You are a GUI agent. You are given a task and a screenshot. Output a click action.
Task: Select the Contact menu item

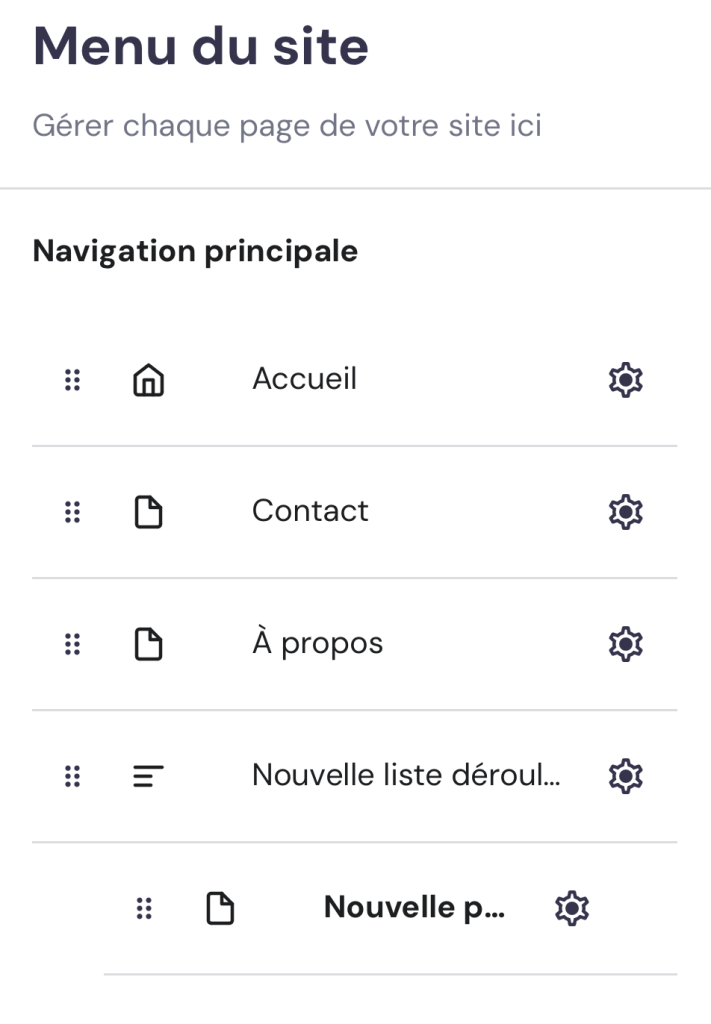310,511
